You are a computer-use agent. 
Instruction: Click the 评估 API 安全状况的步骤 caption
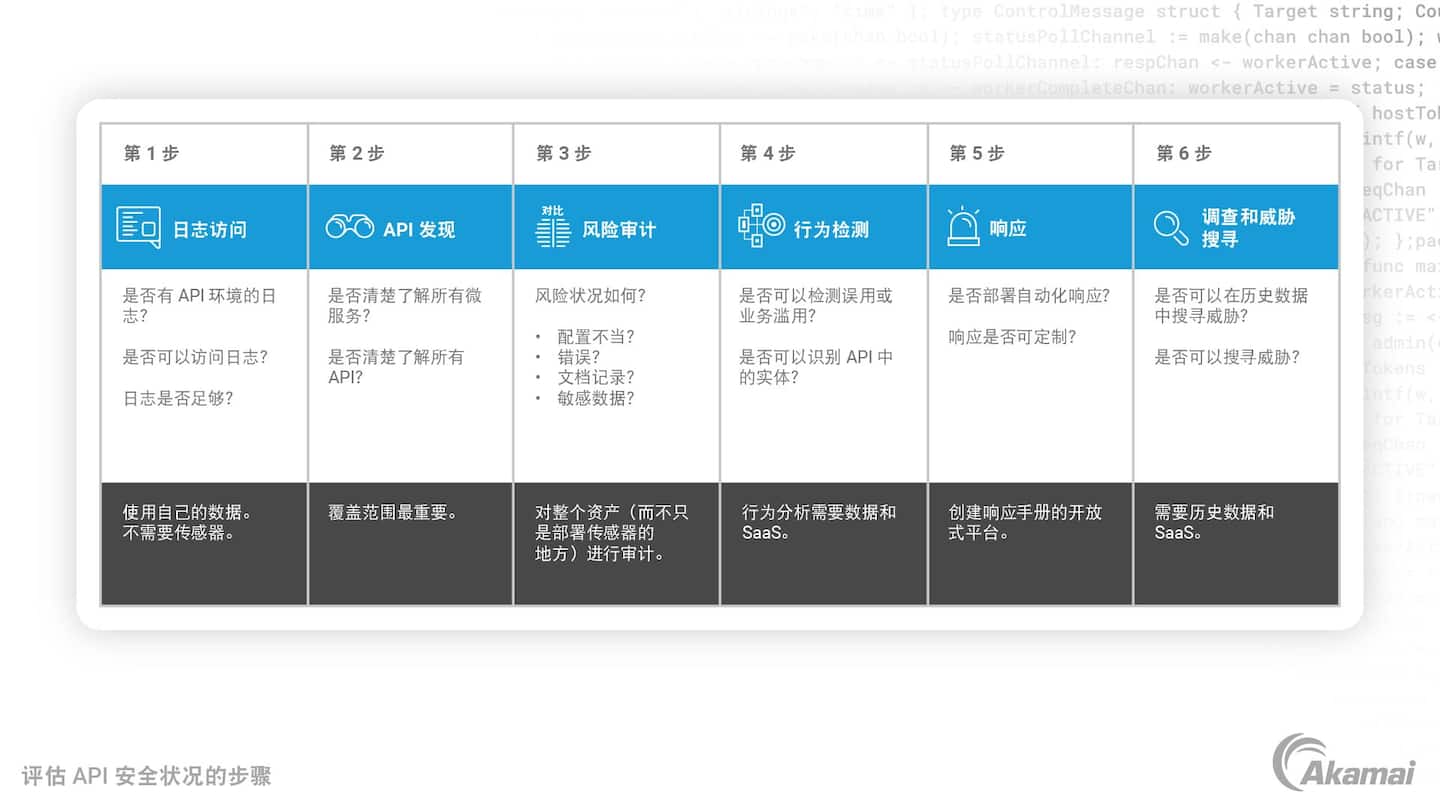tap(146, 776)
